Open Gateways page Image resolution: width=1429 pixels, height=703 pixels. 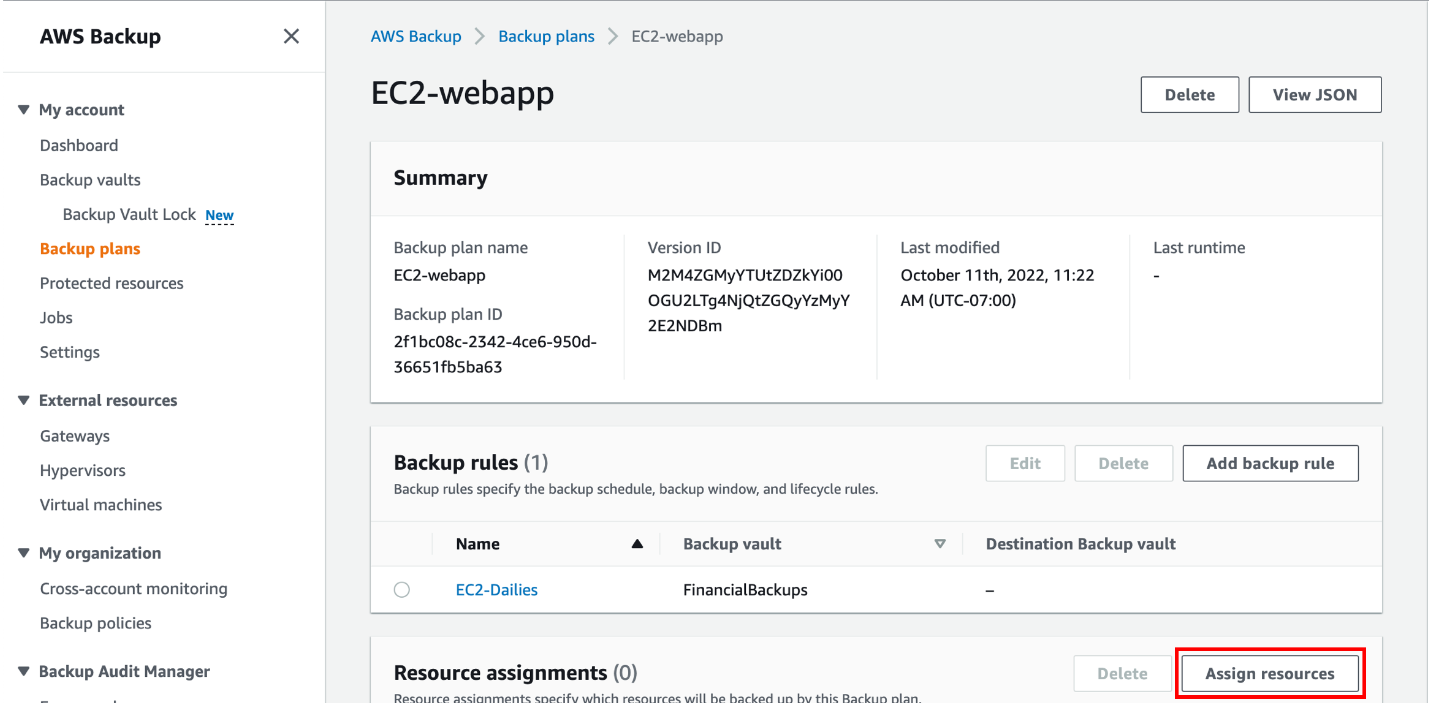[75, 436]
